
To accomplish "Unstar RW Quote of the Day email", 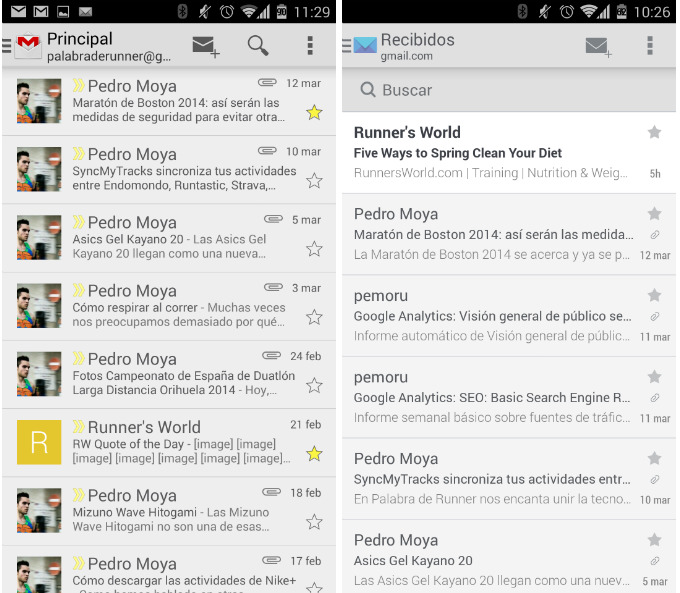I will (314, 454).
